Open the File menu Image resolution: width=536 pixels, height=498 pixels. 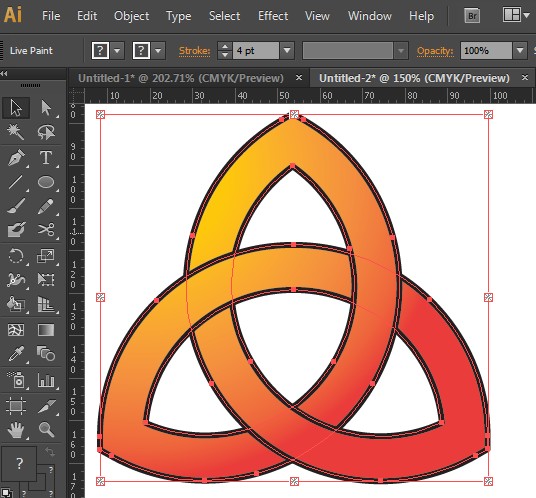click(51, 16)
